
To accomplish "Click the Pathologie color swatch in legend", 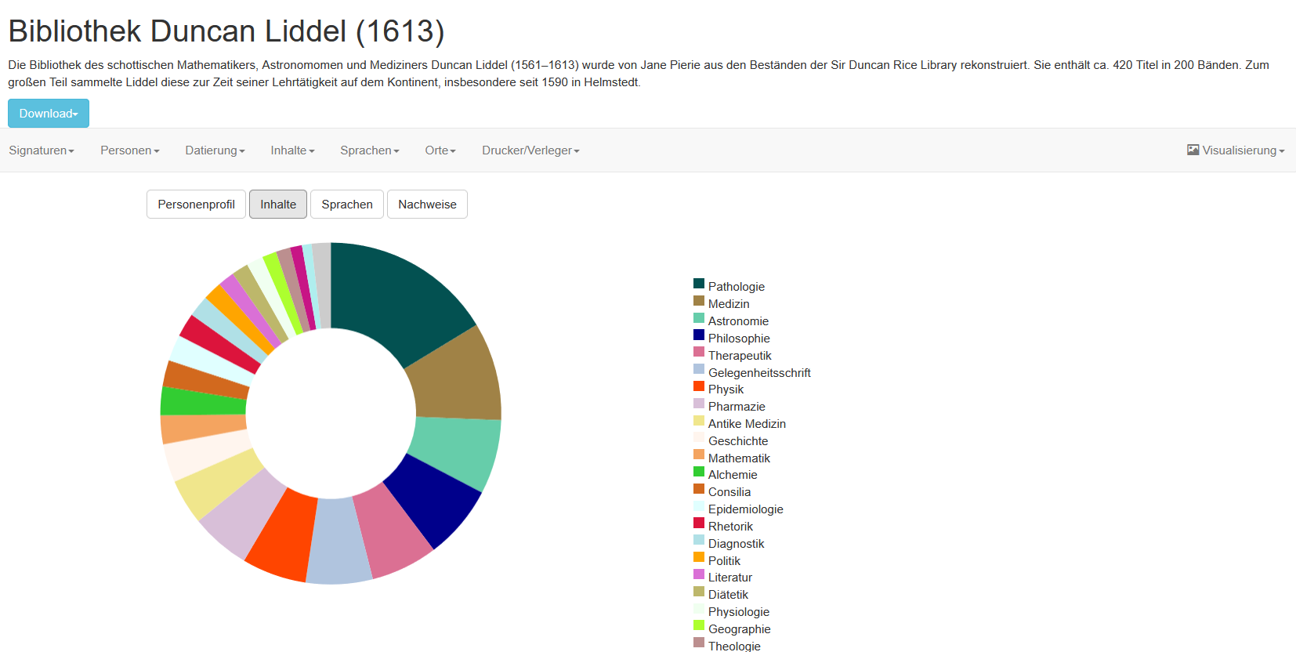I will pos(698,283).
